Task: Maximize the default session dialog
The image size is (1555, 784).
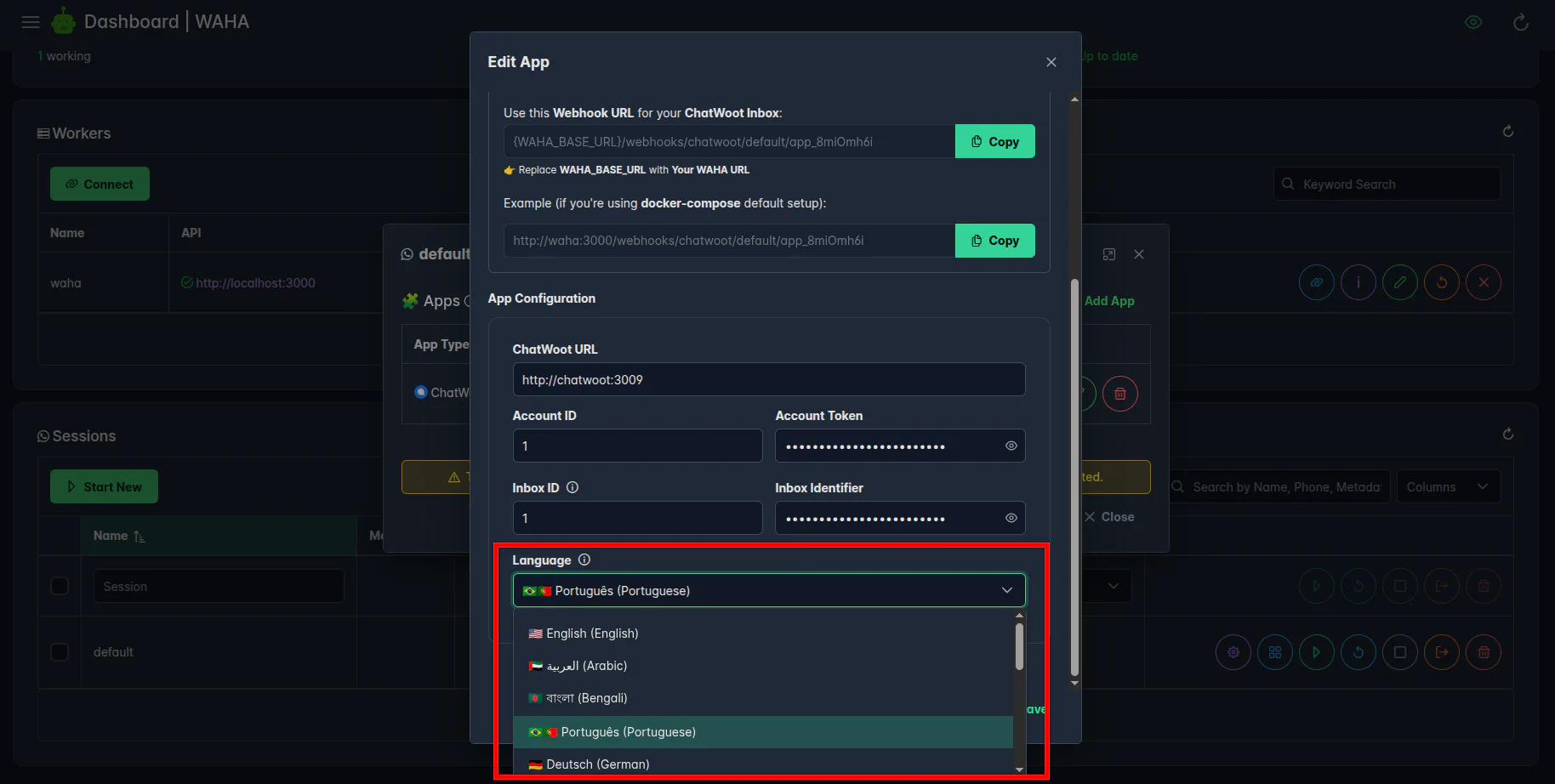Action: (1109, 254)
